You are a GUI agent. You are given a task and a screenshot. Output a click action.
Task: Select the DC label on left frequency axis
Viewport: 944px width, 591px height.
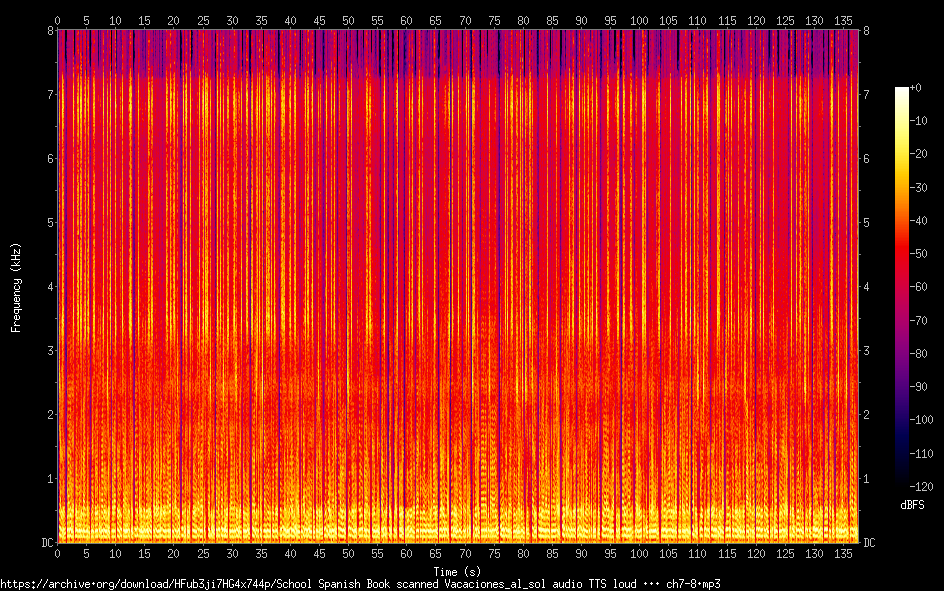click(x=48, y=543)
